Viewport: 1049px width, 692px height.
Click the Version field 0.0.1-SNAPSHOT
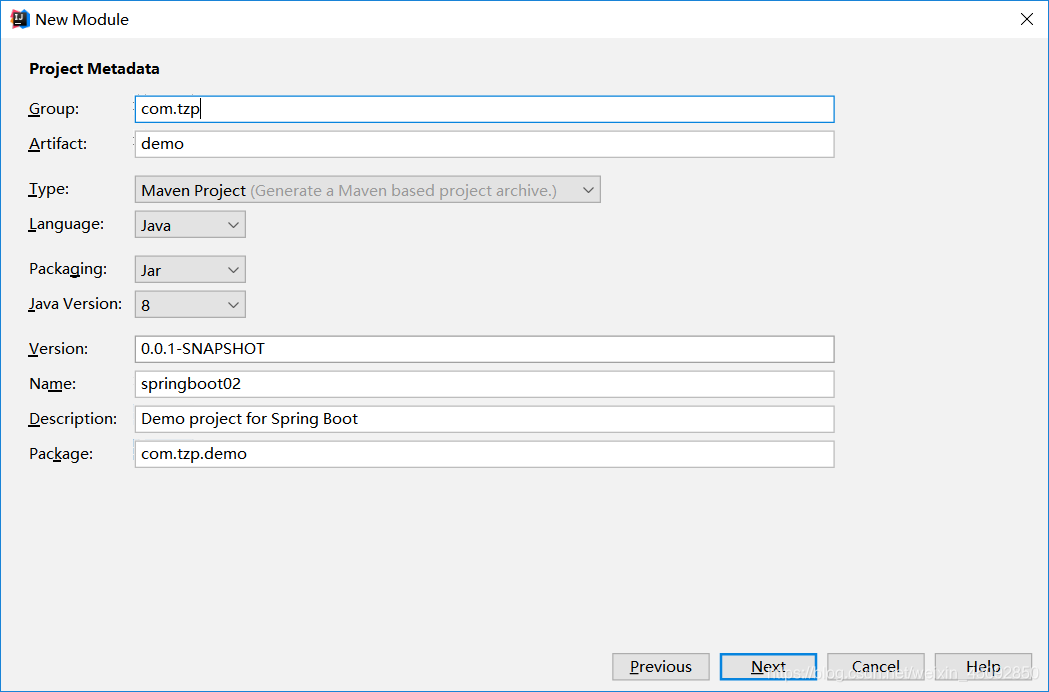(484, 349)
